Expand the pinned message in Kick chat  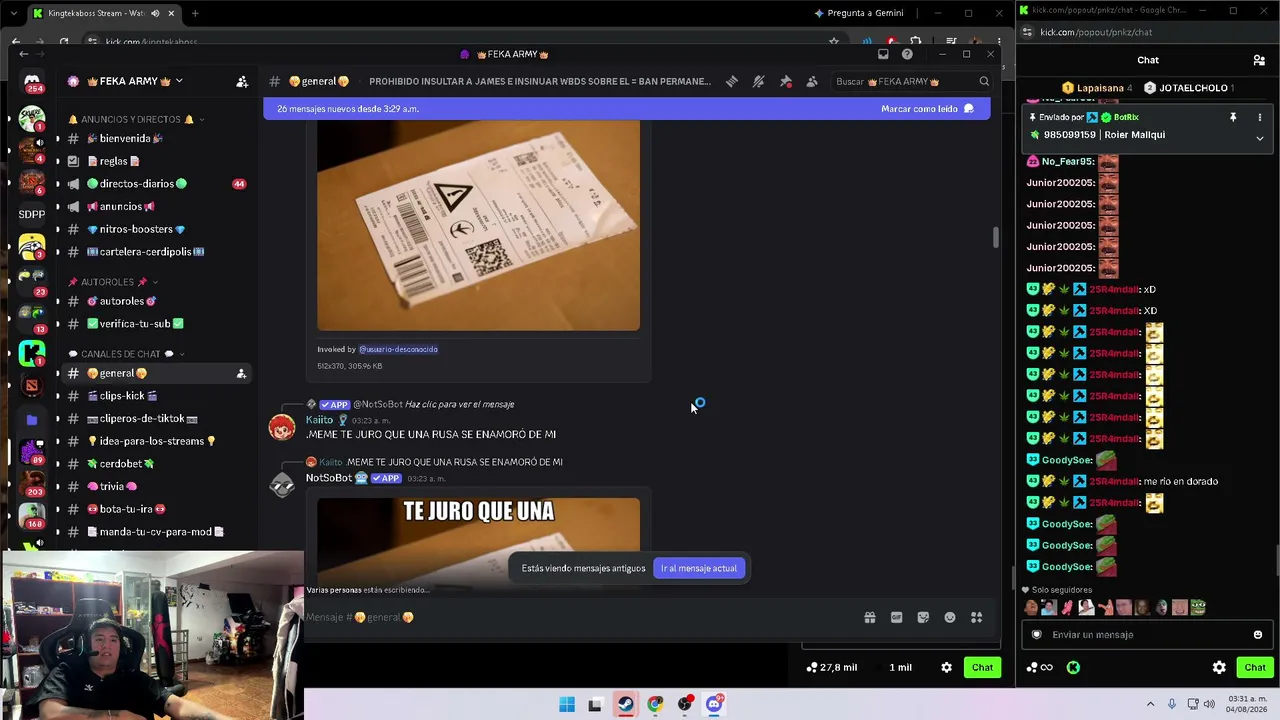(x=1259, y=138)
